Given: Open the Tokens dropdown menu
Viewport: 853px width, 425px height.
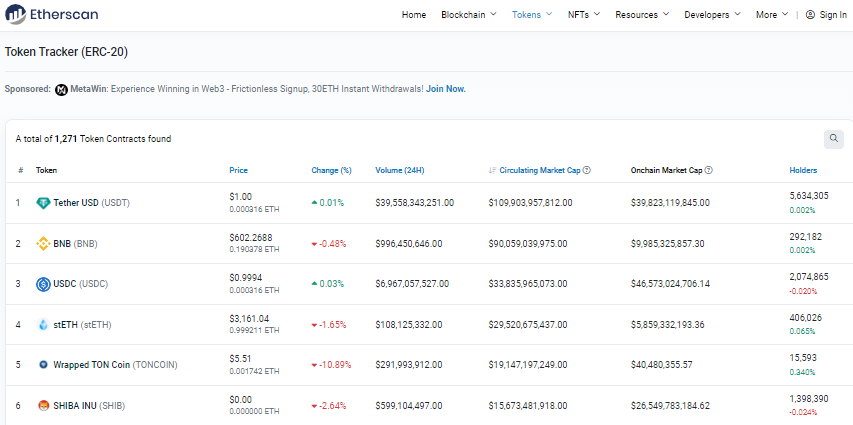Looking at the screenshot, I should [533, 15].
